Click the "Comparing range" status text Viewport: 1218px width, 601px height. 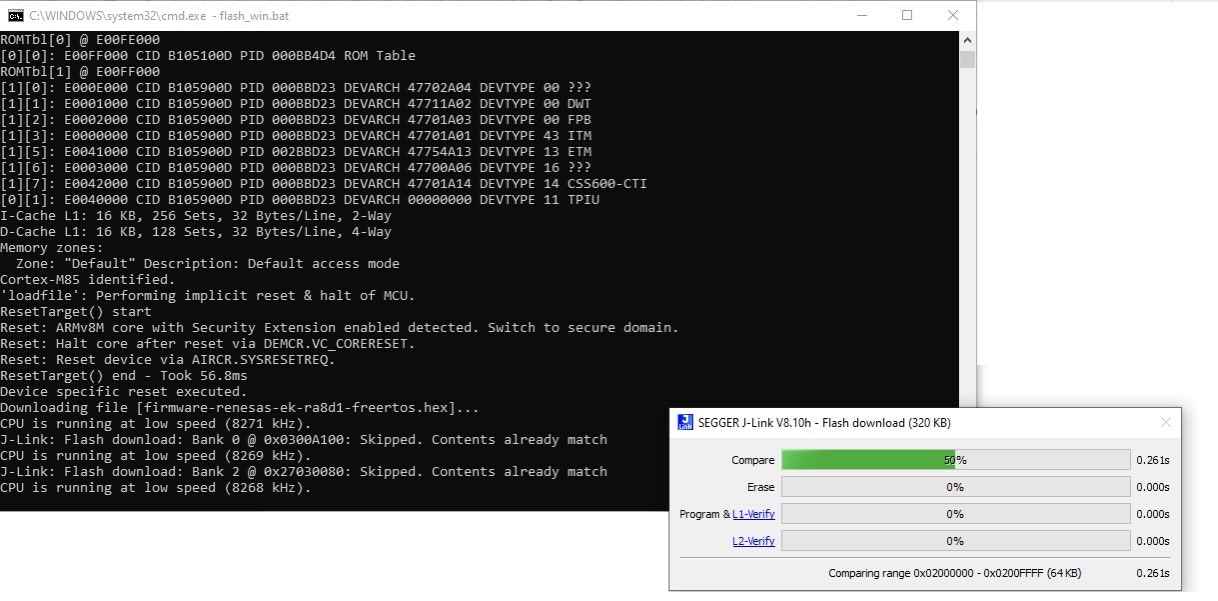[955, 573]
